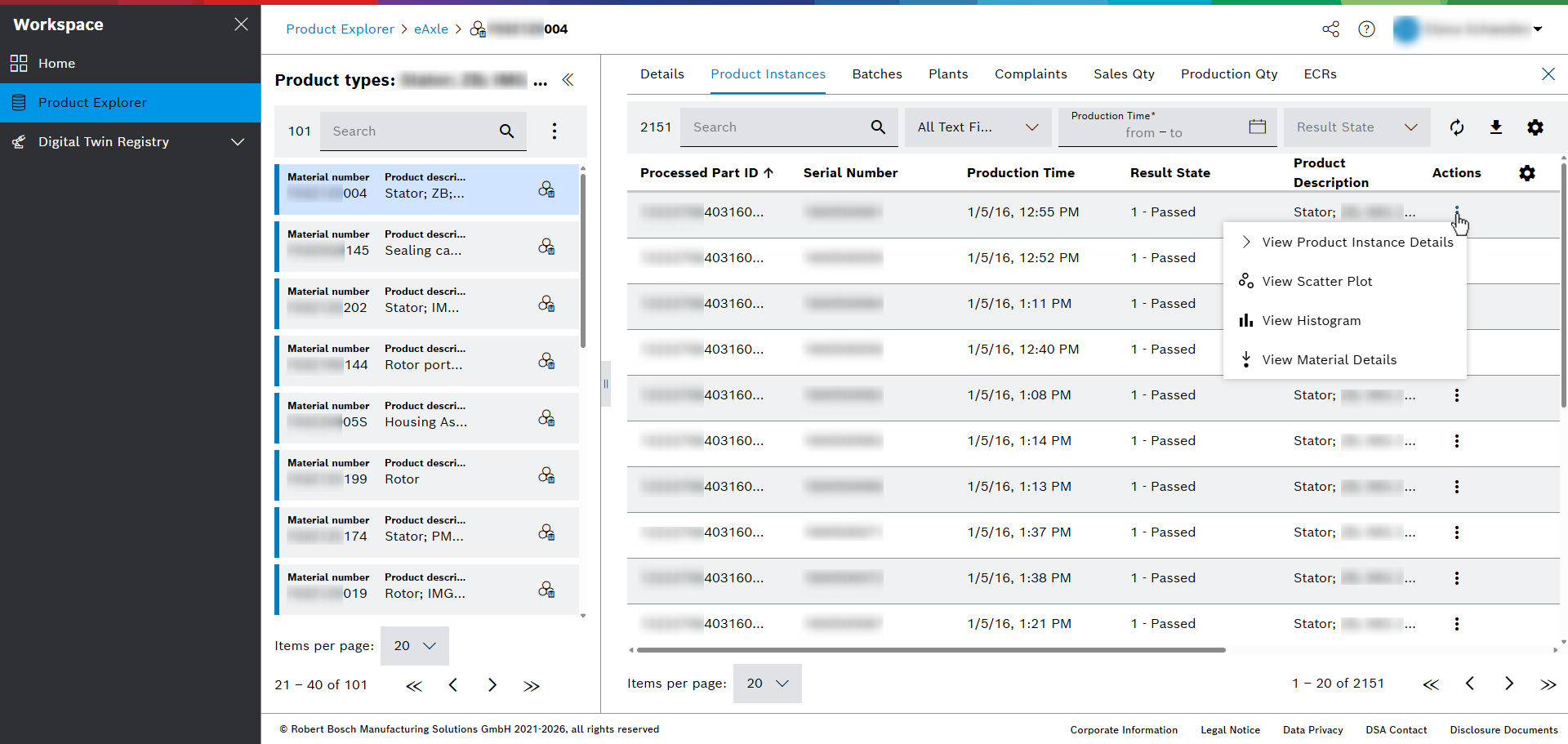Open product icon for Rotor 199
The height and width of the screenshot is (744, 1568).
pyautogui.click(x=546, y=475)
